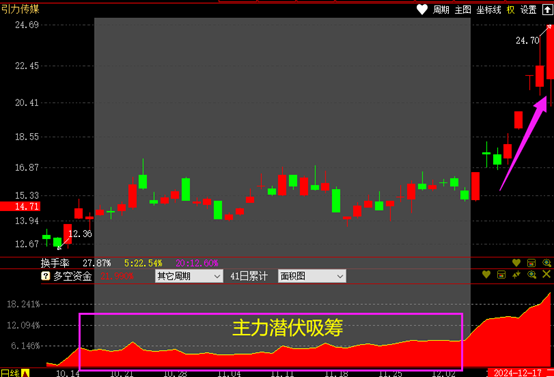Click the pin icon in 多空资金 row
Screen dimensions: 554x377
pyautogui.click(x=517, y=274)
